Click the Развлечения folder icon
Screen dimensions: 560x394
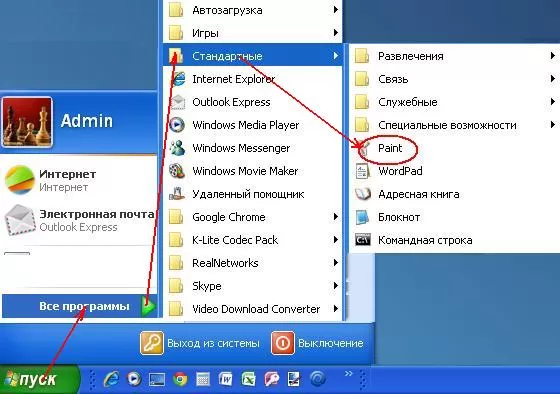(x=362, y=56)
